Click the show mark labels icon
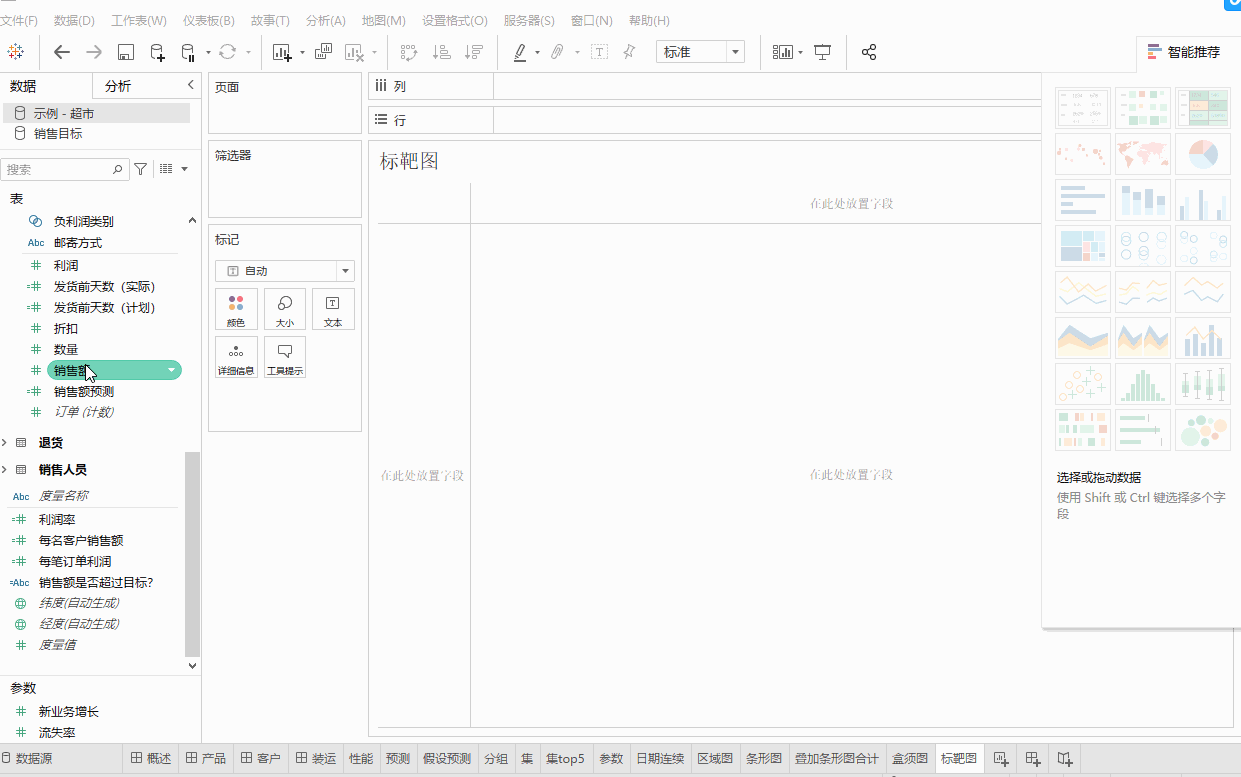1241x777 pixels. [599, 52]
